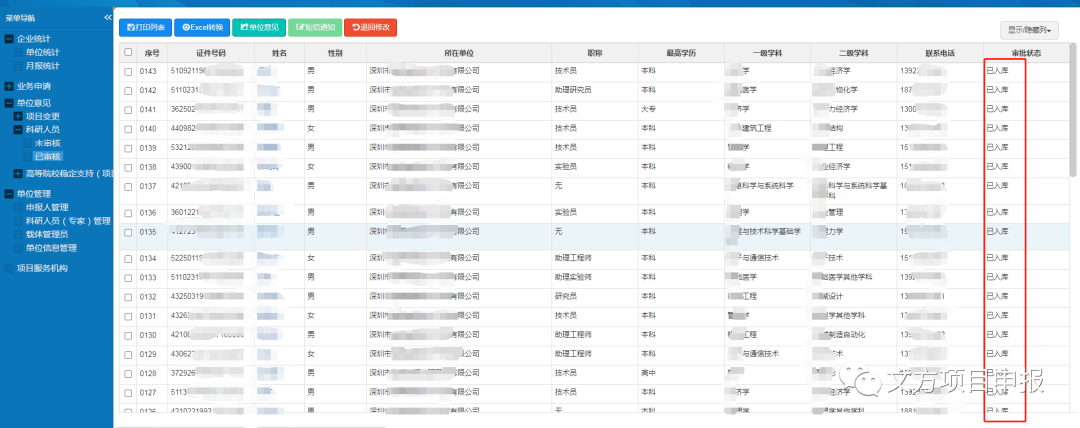Image resolution: width=1080 pixels, height=428 pixels.
Task: Select the checkbox of highlighted row 0135
Action: coord(128,232)
